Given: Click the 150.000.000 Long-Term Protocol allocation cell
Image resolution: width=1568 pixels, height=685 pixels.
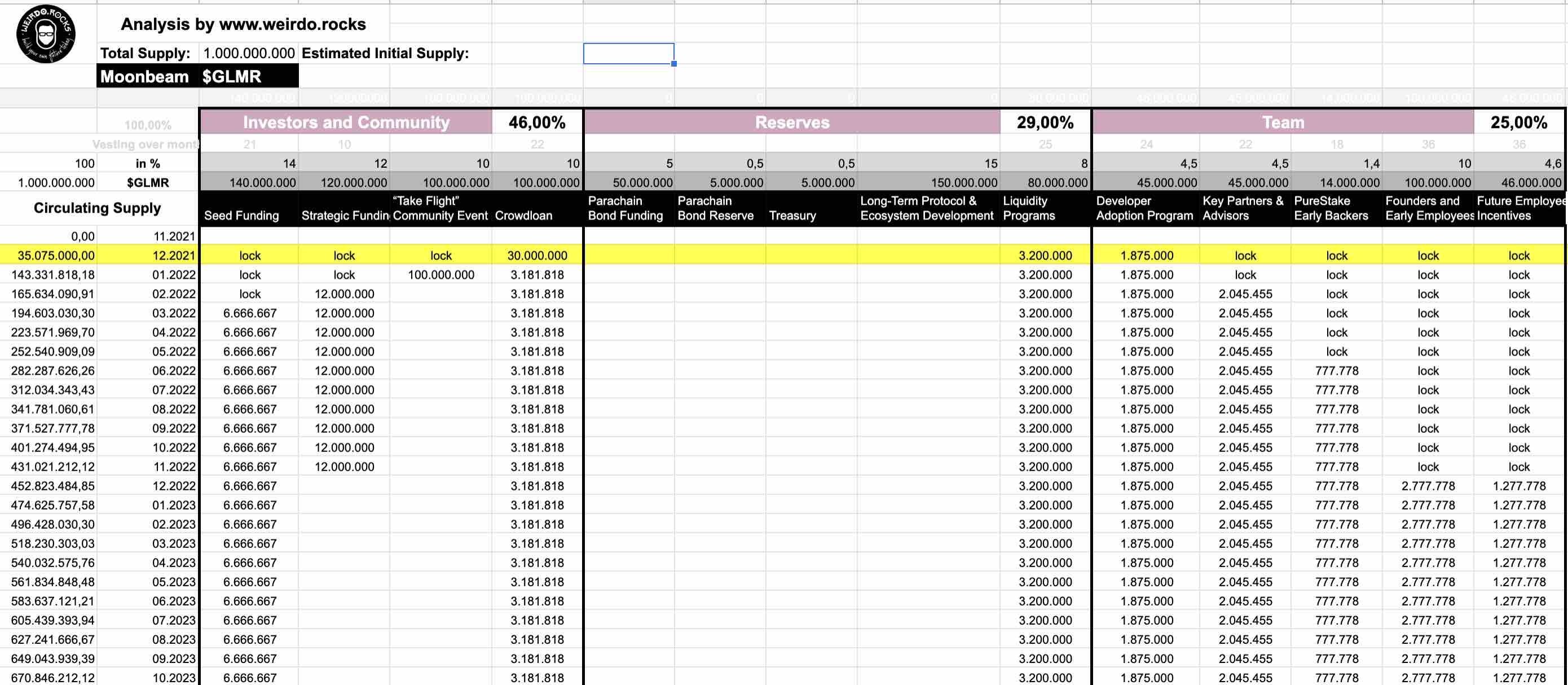Looking at the screenshot, I should pyautogui.click(x=928, y=183).
